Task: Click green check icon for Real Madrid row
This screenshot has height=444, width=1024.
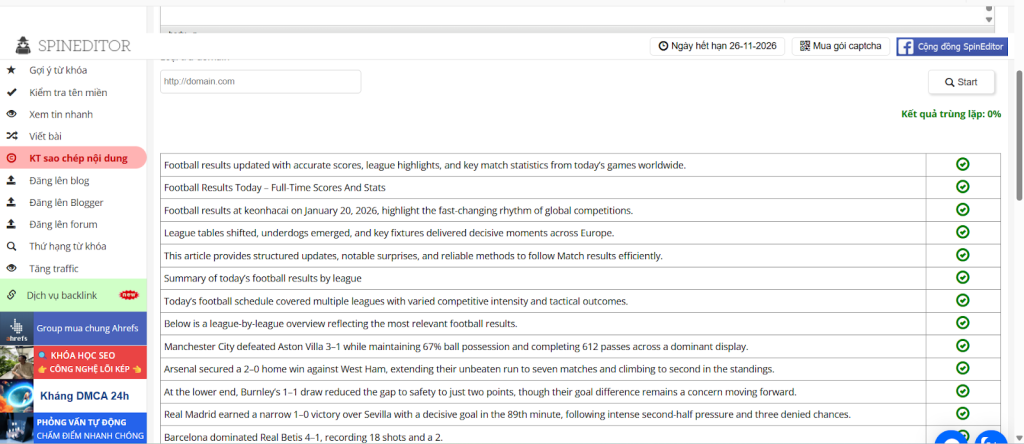Action: pos(962,413)
